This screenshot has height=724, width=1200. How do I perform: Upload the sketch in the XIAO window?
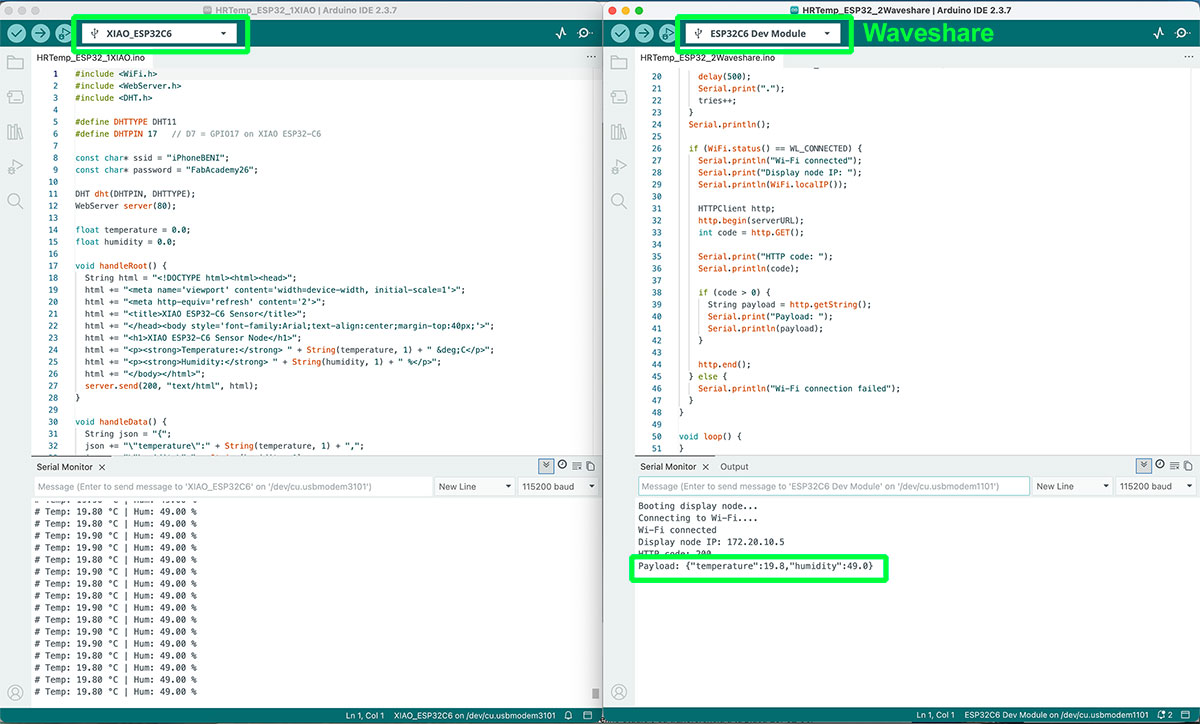[40, 33]
